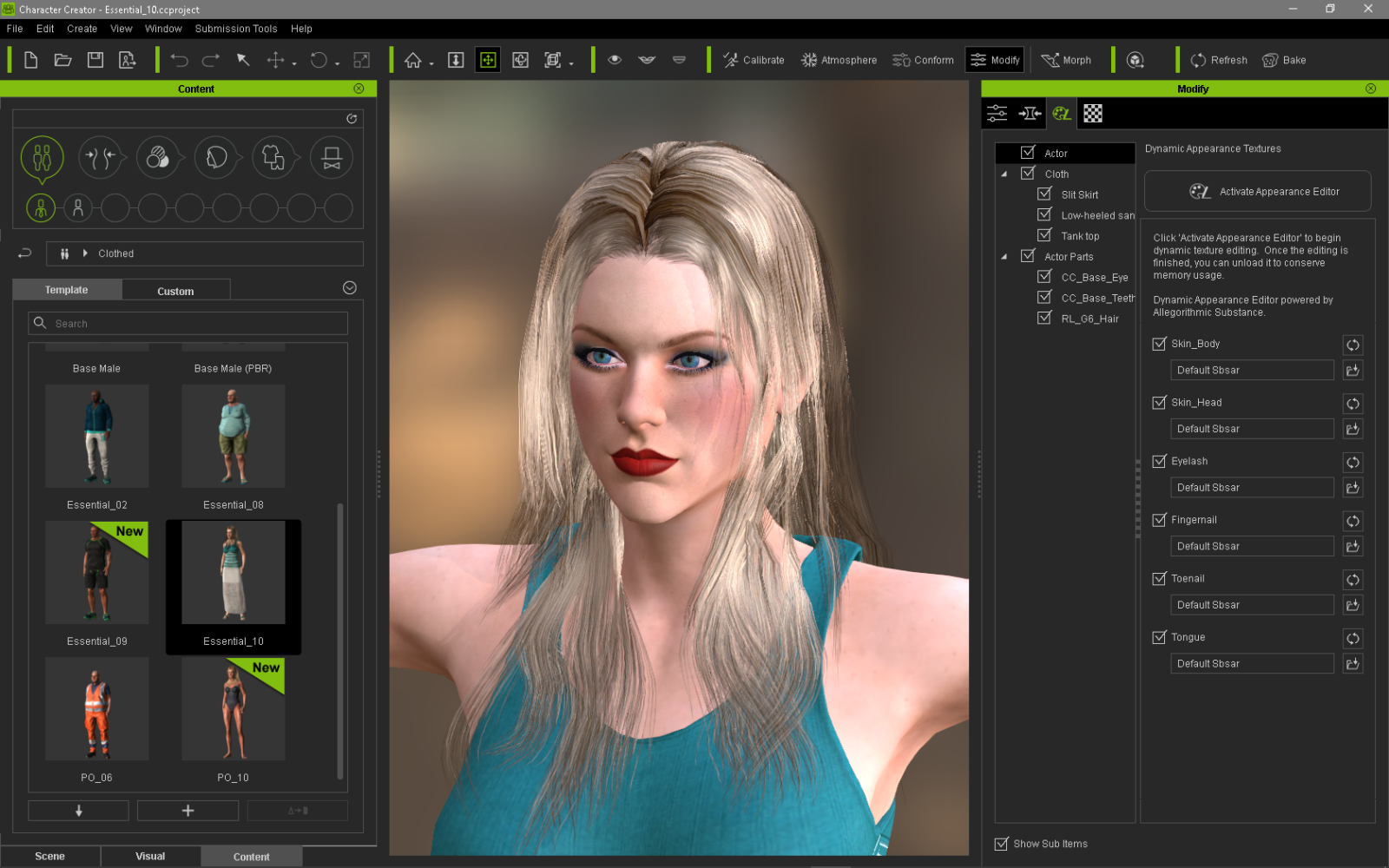Click the Search field in Content
1389x868 pixels.
click(188, 323)
